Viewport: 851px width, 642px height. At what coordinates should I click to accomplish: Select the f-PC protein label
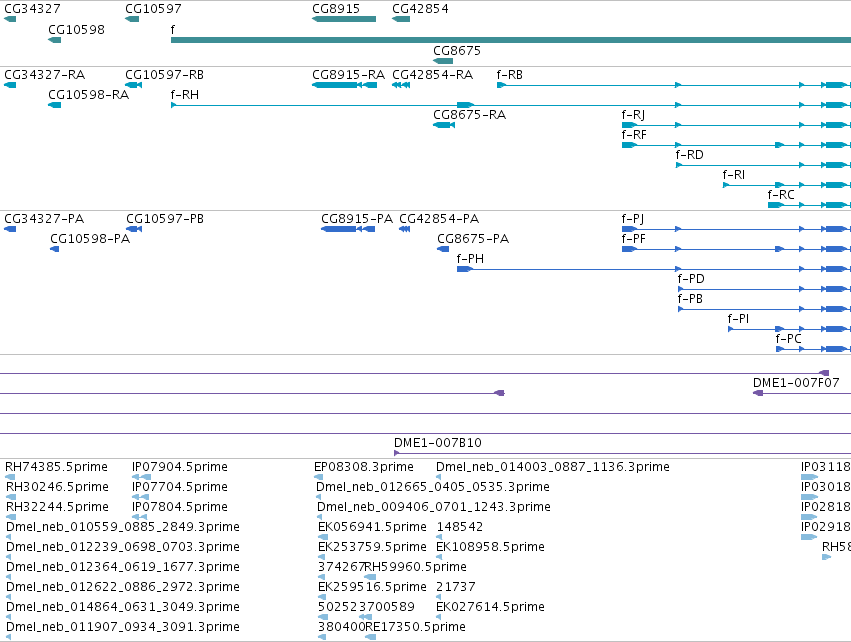(x=788, y=339)
